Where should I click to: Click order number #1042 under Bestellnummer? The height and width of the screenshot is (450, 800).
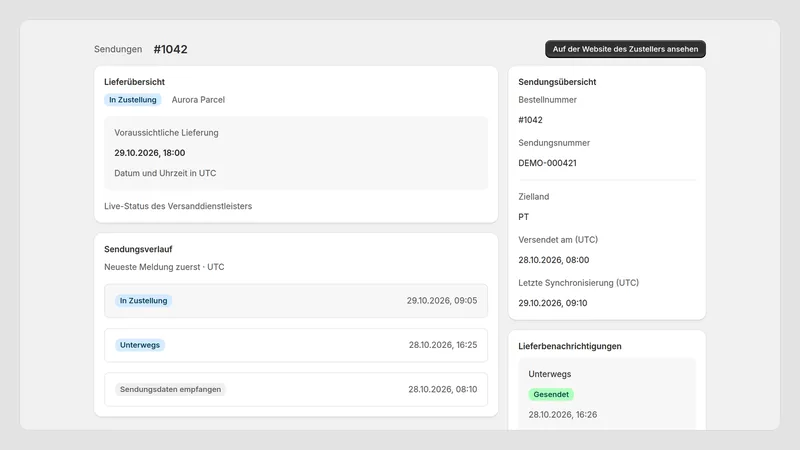pos(530,120)
